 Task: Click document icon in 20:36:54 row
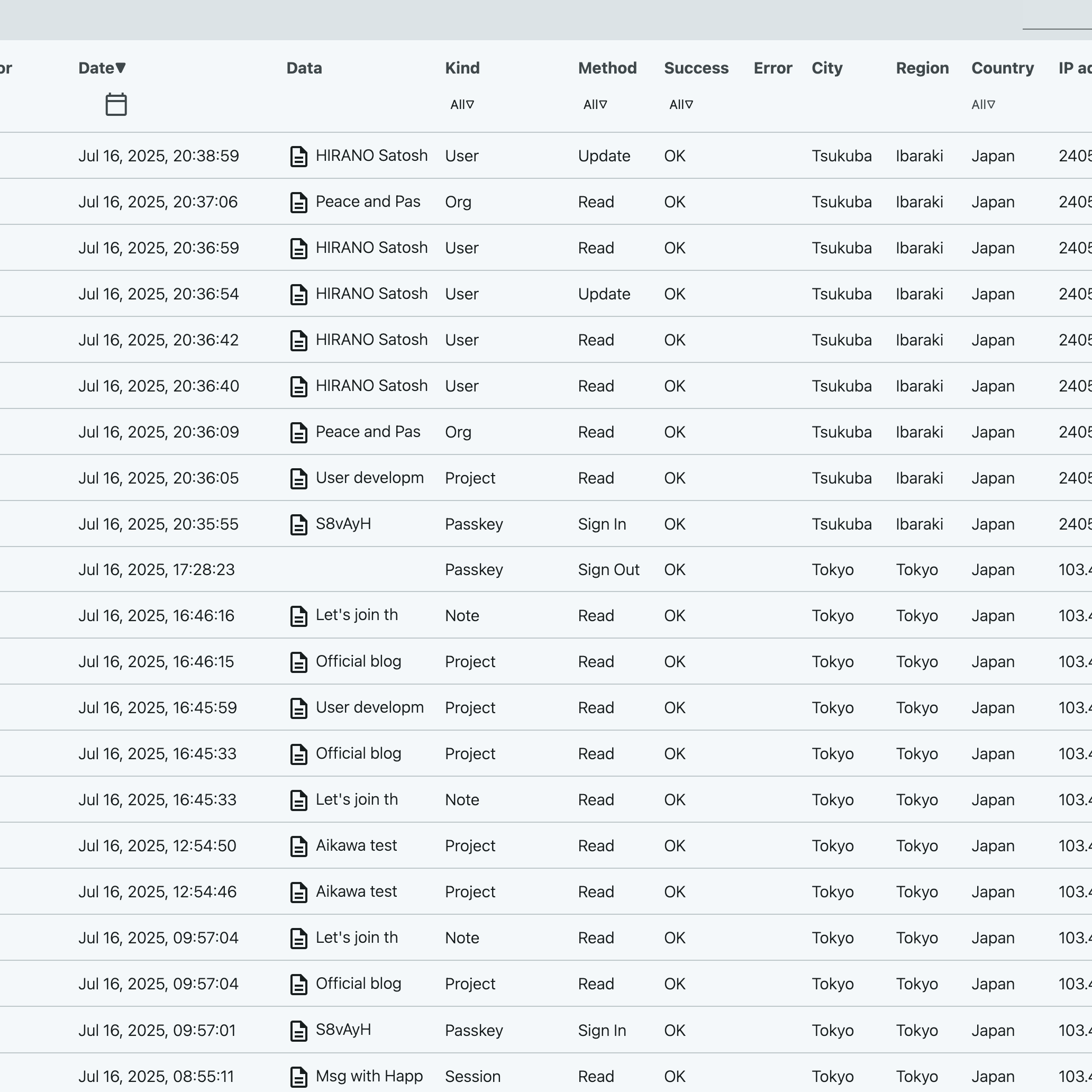point(298,295)
